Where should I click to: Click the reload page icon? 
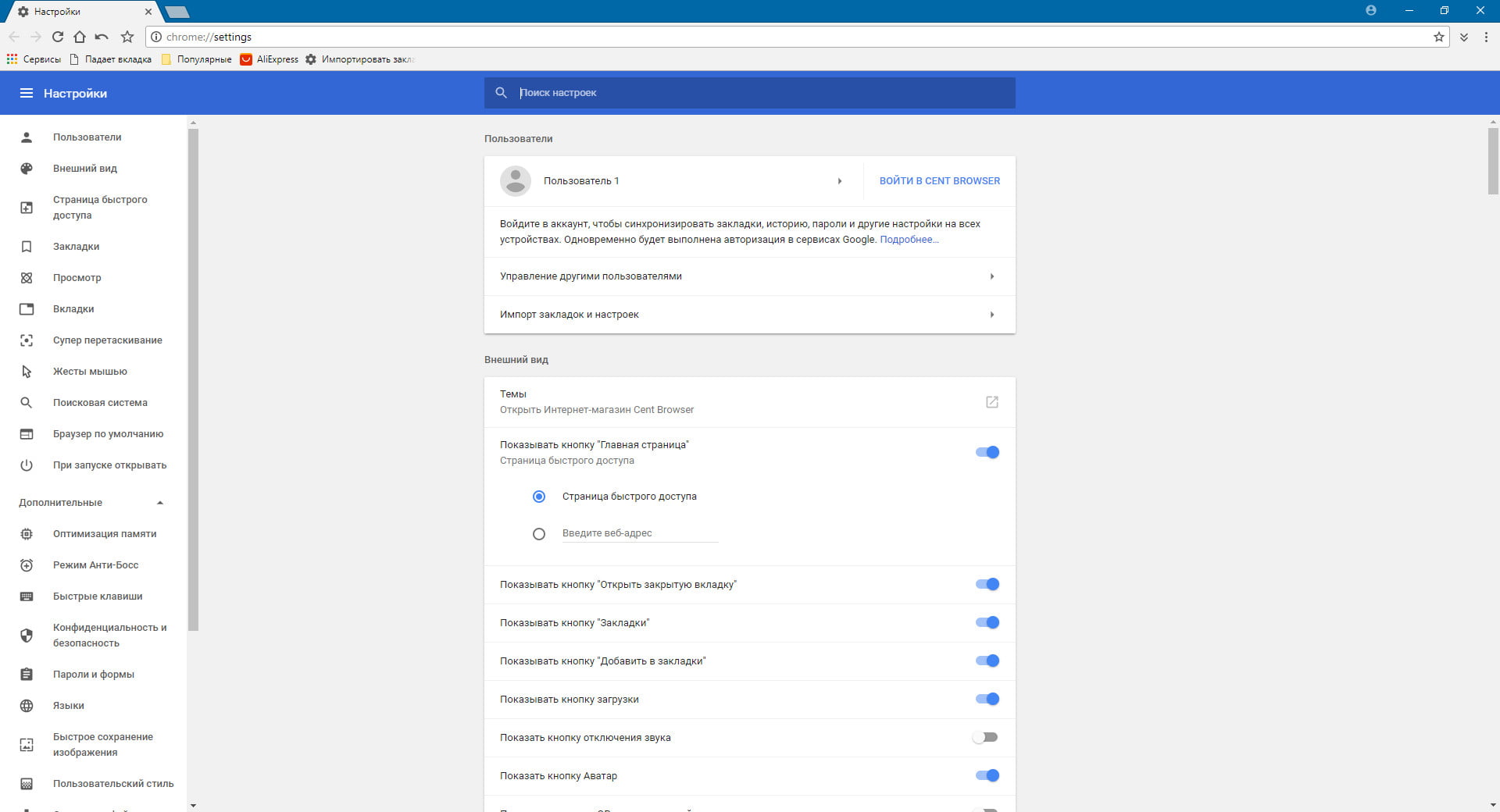pyautogui.click(x=57, y=37)
